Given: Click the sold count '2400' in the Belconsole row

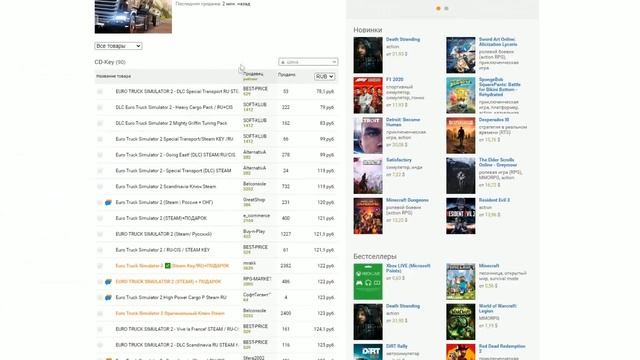Looking at the screenshot, I should pyautogui.click(x=286, y=313).
